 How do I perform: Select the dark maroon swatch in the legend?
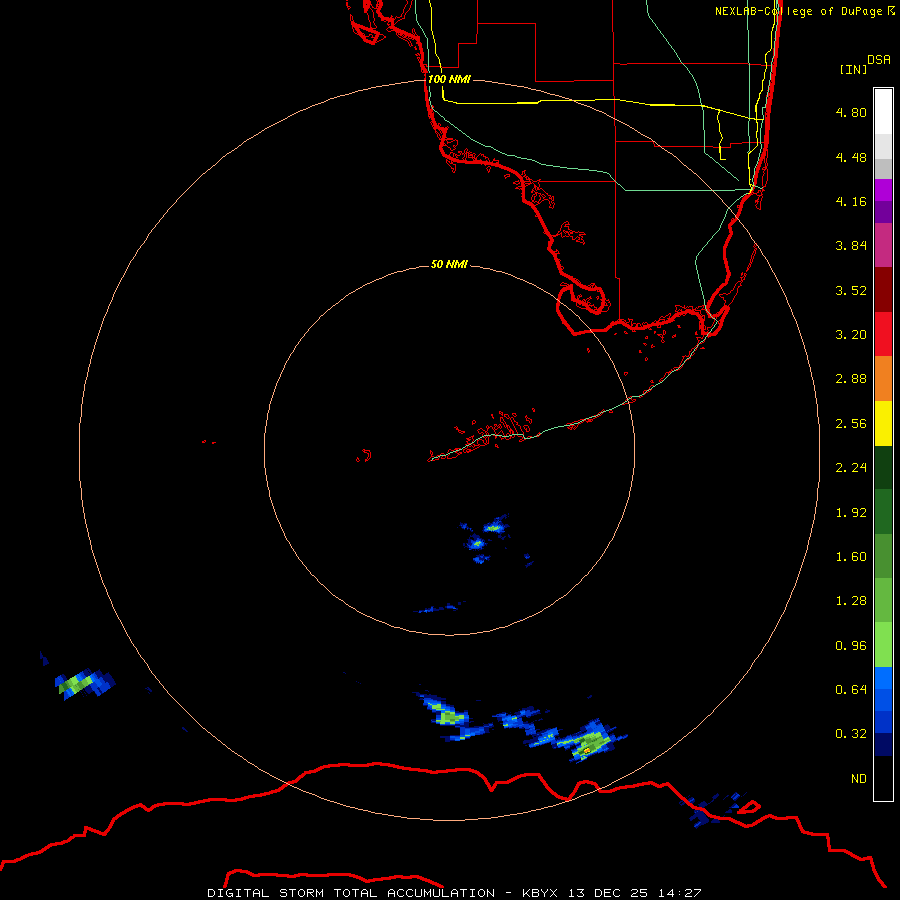pyautogui.click(x=883, y=290)
